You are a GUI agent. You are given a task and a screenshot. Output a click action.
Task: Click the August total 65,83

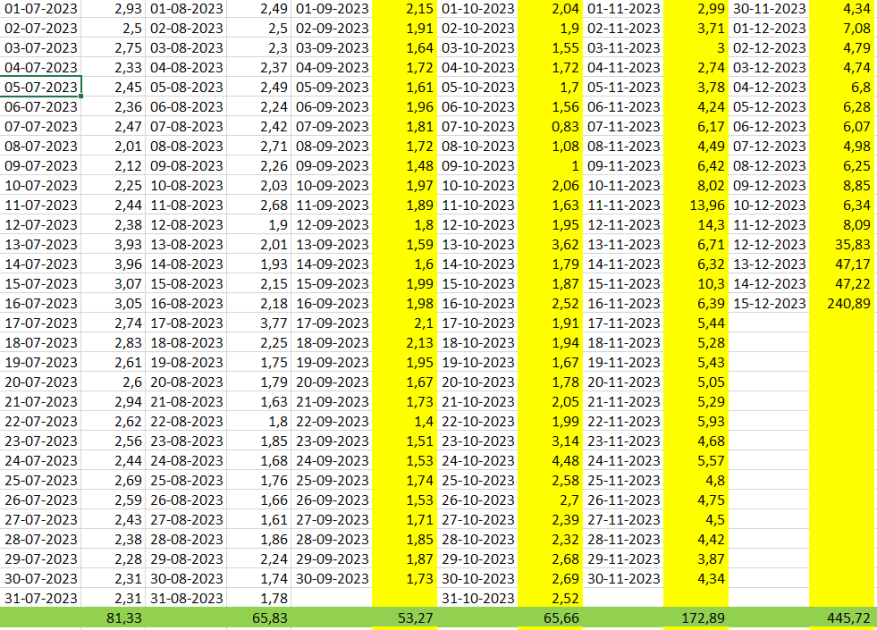270,618
